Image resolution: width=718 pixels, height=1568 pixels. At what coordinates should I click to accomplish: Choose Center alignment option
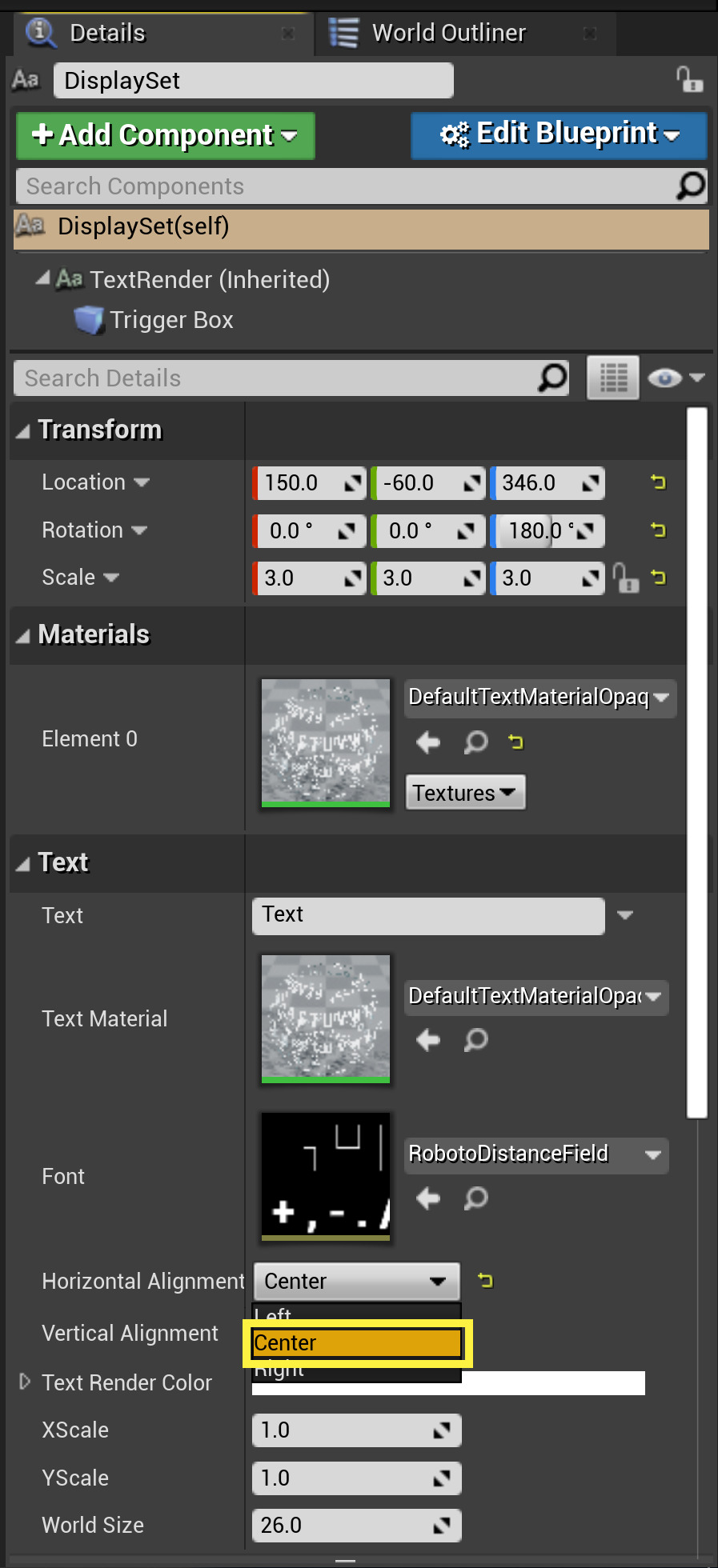(357, 1343)
